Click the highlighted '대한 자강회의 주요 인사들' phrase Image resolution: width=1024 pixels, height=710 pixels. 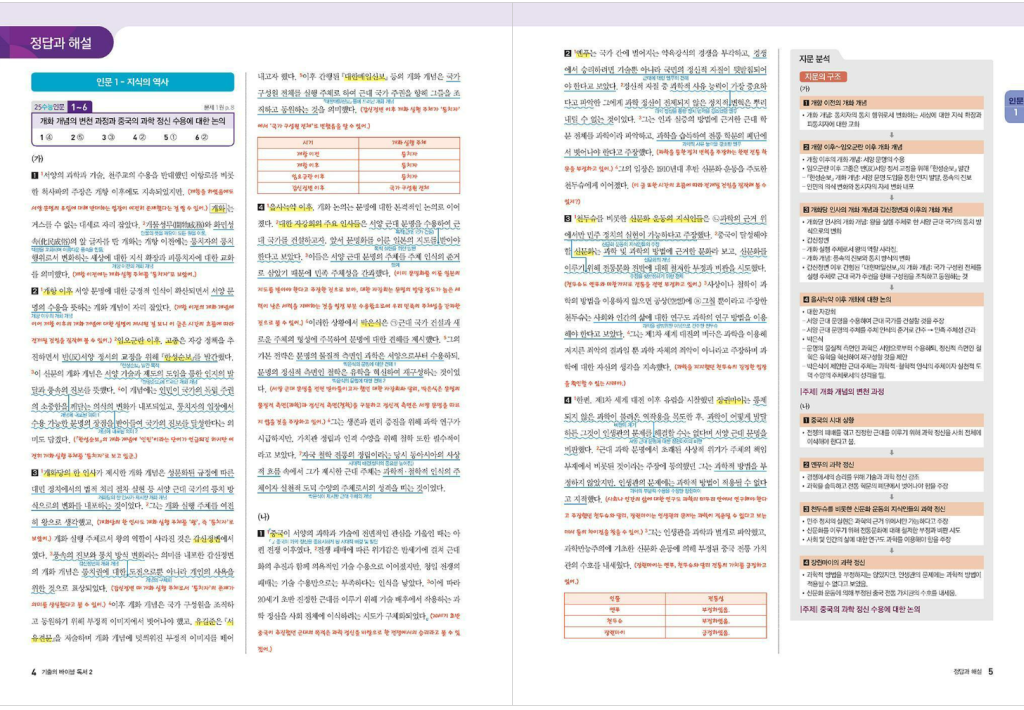pyautogui.click(x=321, y=224)
